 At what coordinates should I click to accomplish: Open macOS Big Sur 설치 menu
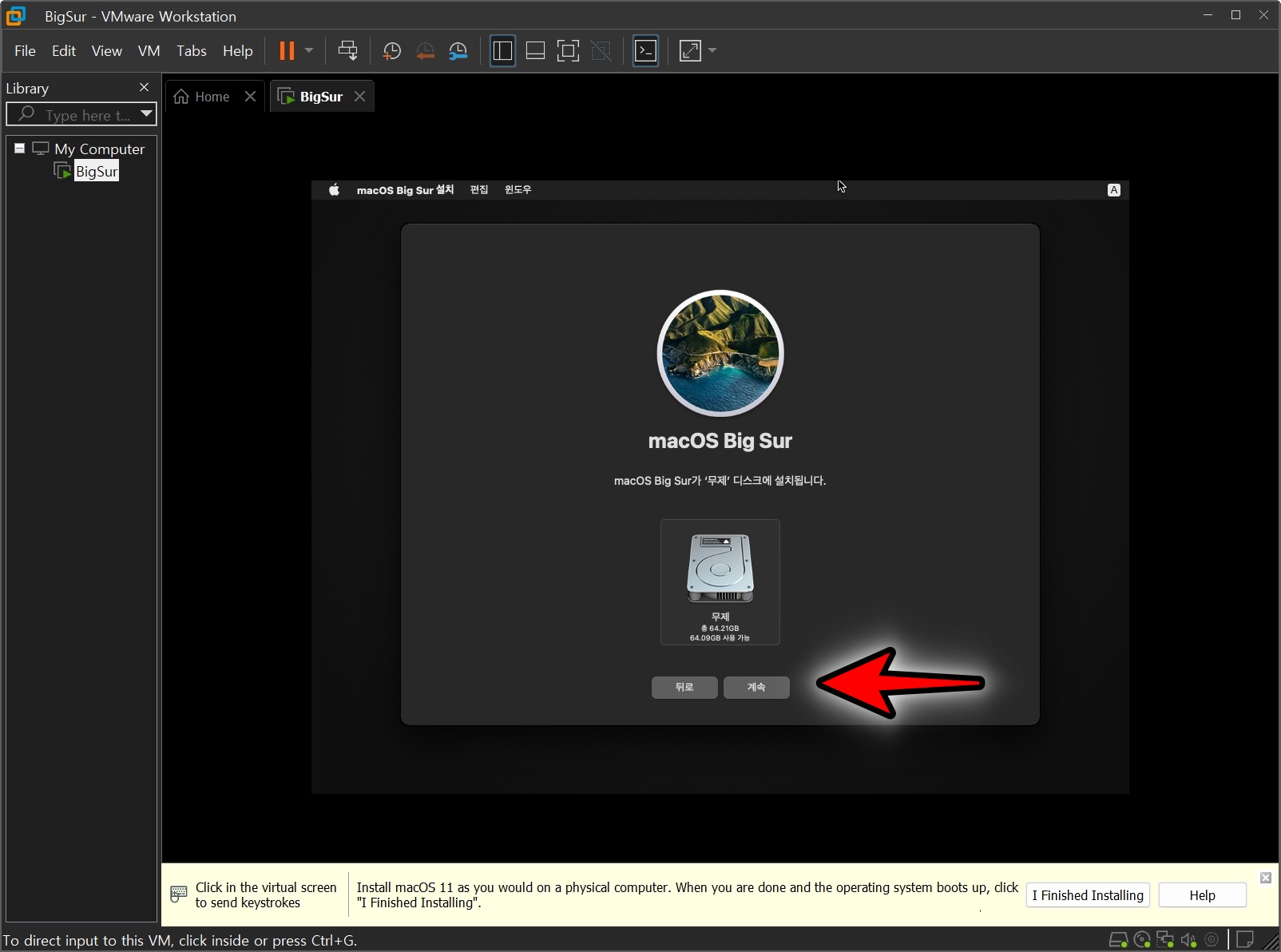405,190
